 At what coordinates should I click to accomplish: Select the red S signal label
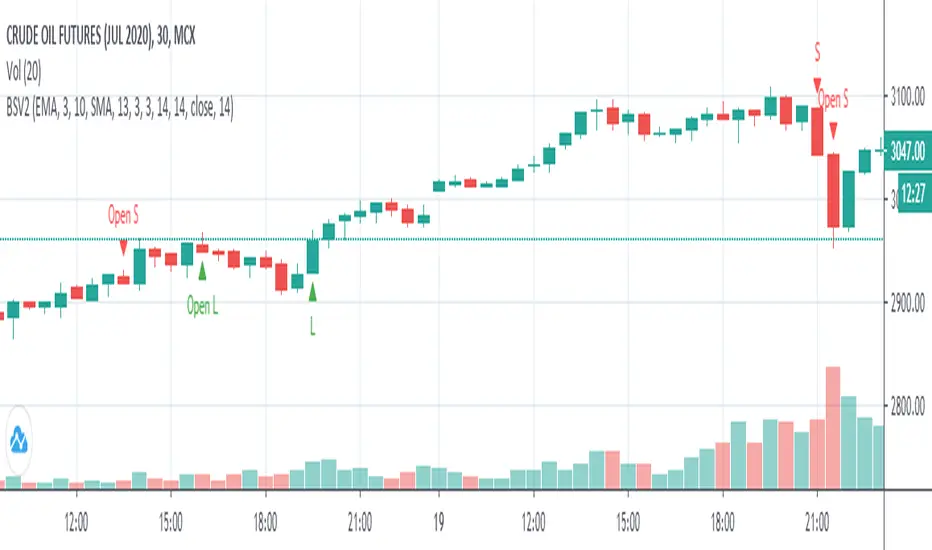coord(817,48)
